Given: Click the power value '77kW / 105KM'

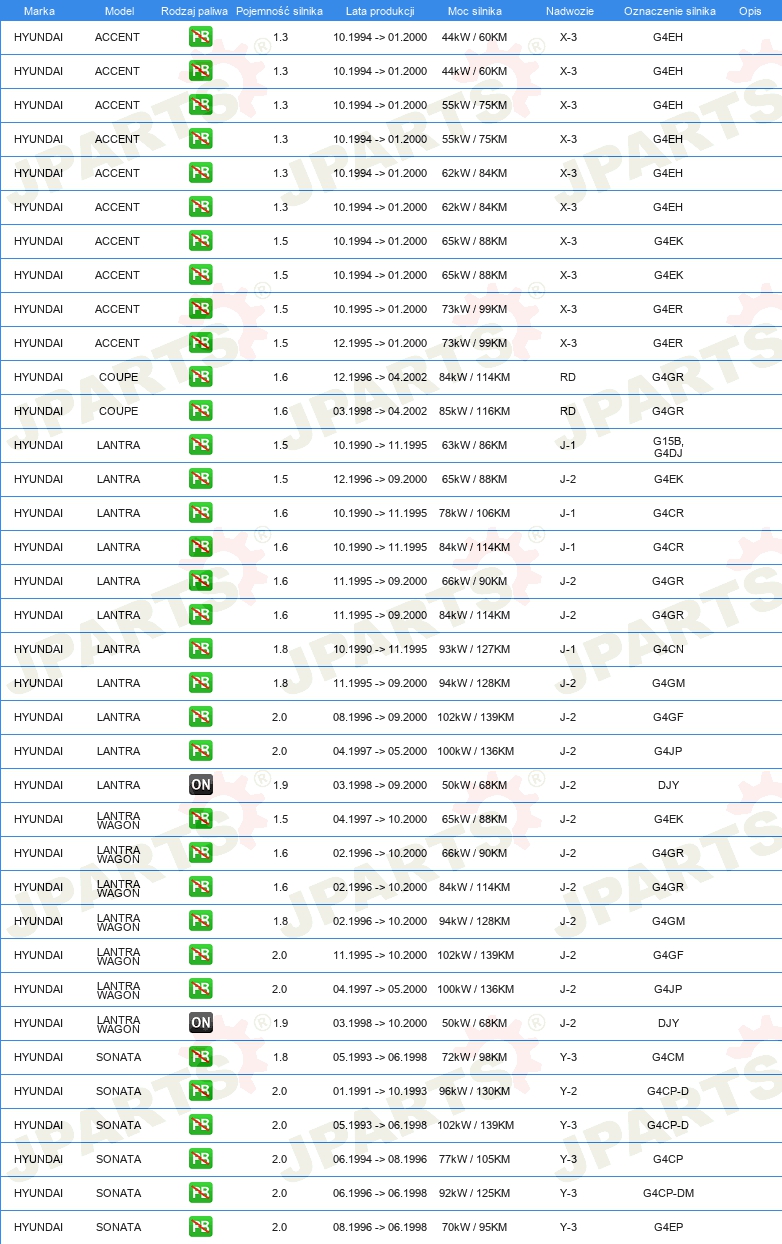Looking at the screenshot, I should coord(475,1159).
